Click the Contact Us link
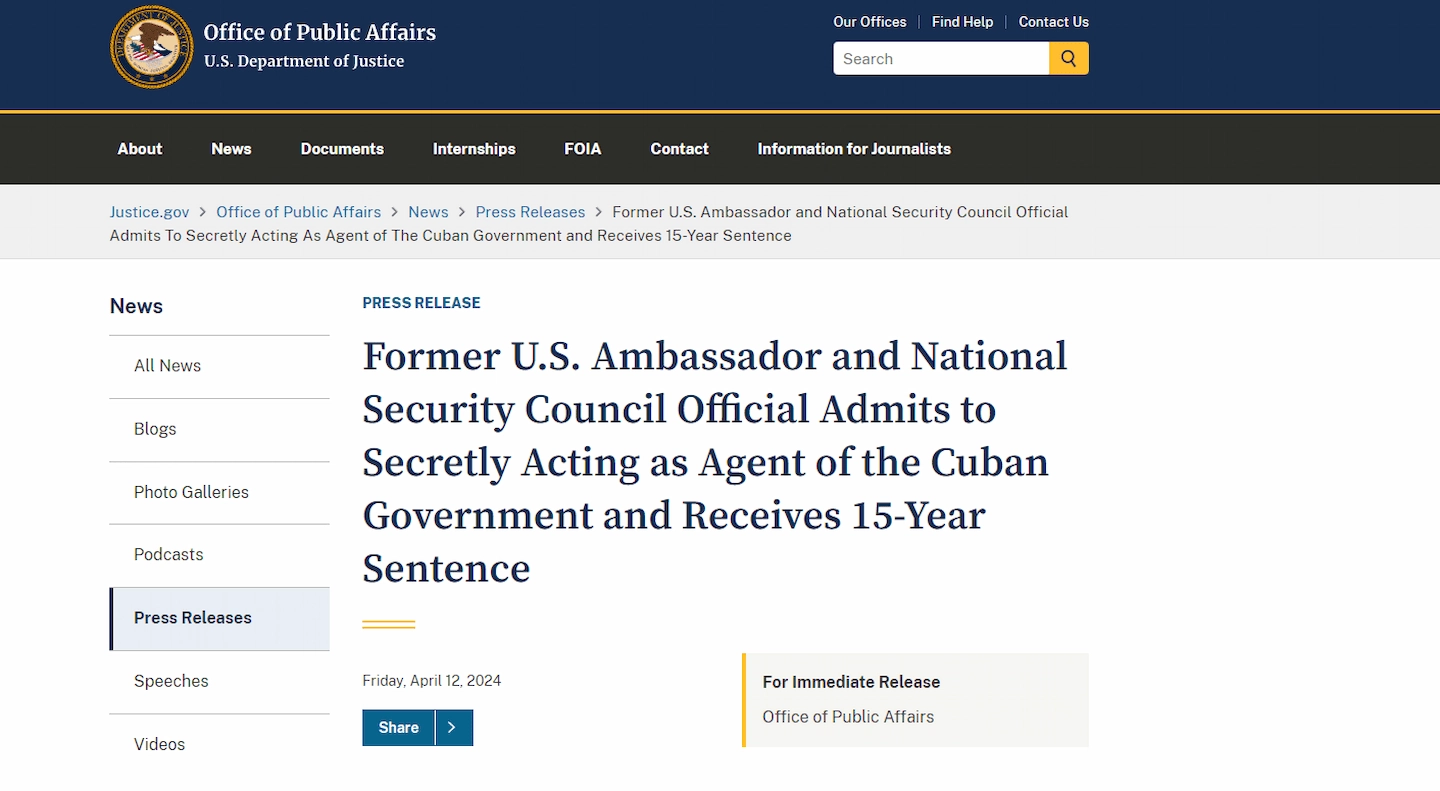Image resolution: width=1440 pixels, height=791 pixels. 1054,22
